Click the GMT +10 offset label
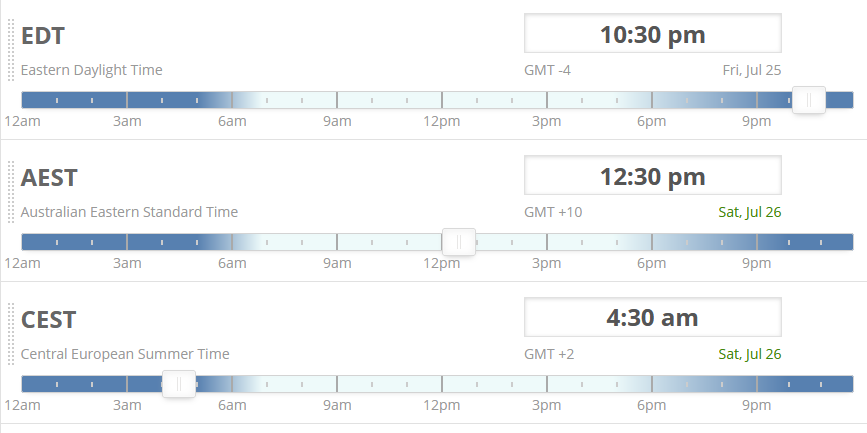867x433 pixels. point(553,212)
